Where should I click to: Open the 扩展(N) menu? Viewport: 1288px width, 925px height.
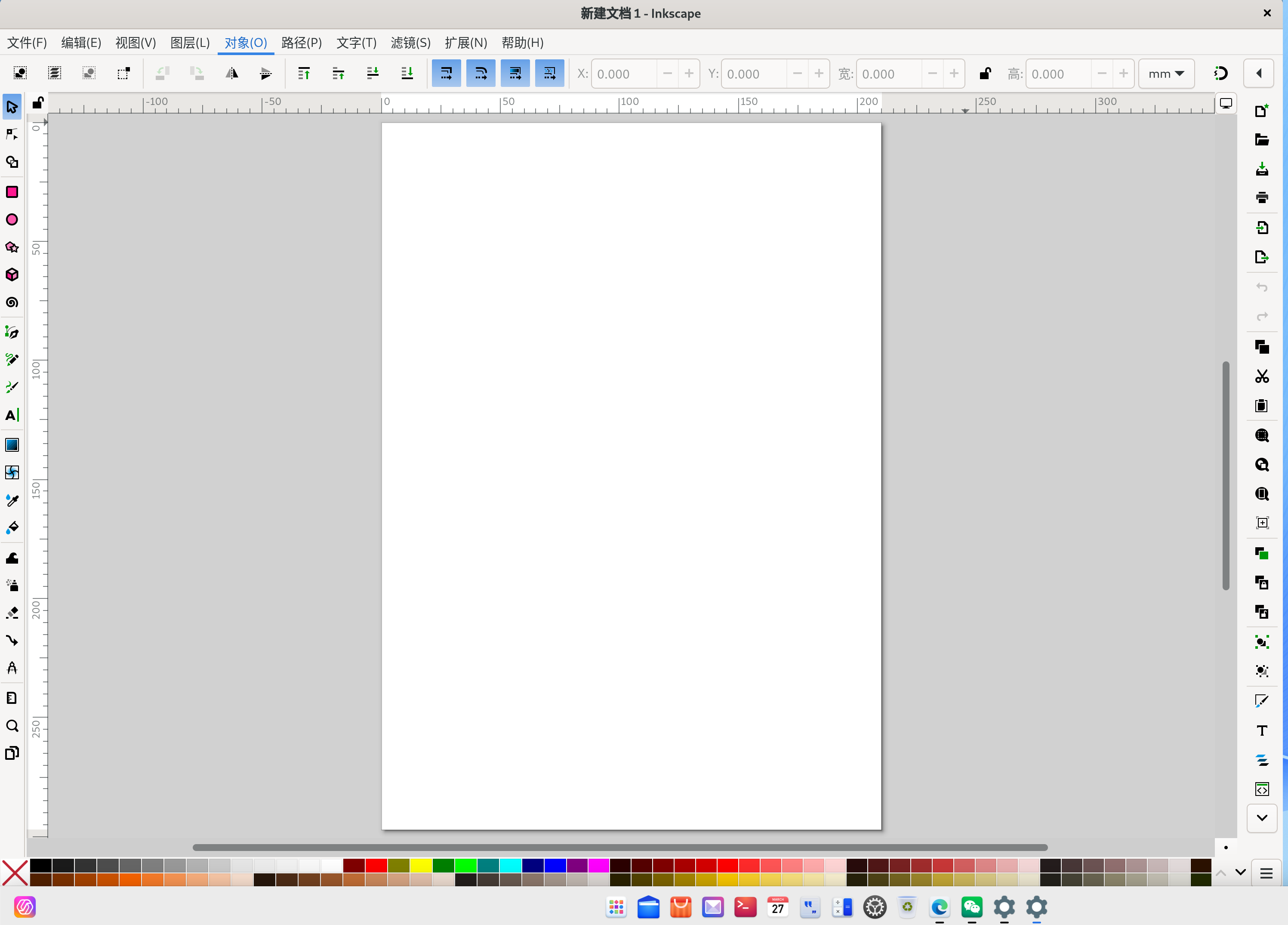click(x=465, y=43)
